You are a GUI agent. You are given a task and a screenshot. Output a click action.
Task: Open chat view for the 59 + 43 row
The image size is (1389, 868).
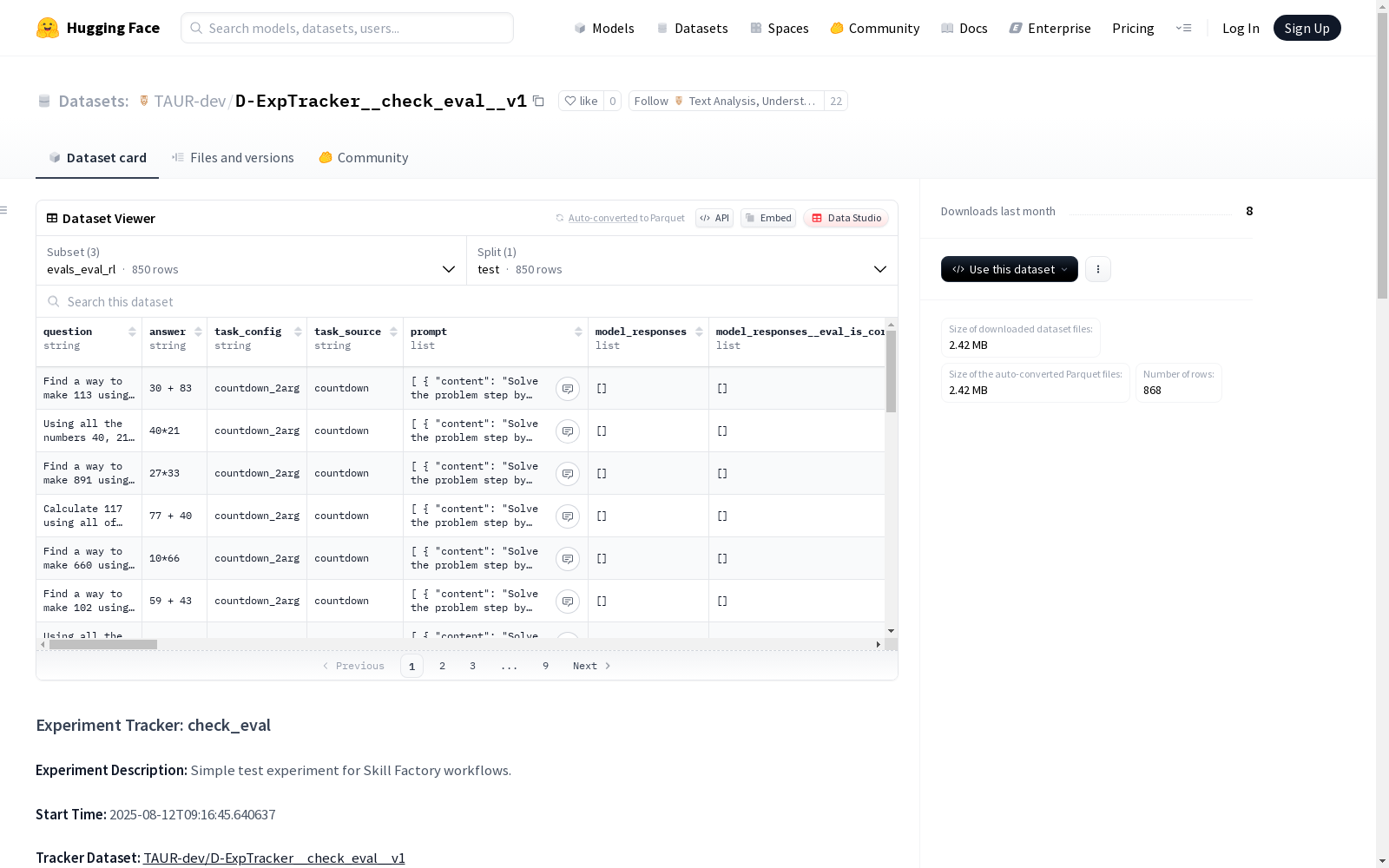pos(568,601)
